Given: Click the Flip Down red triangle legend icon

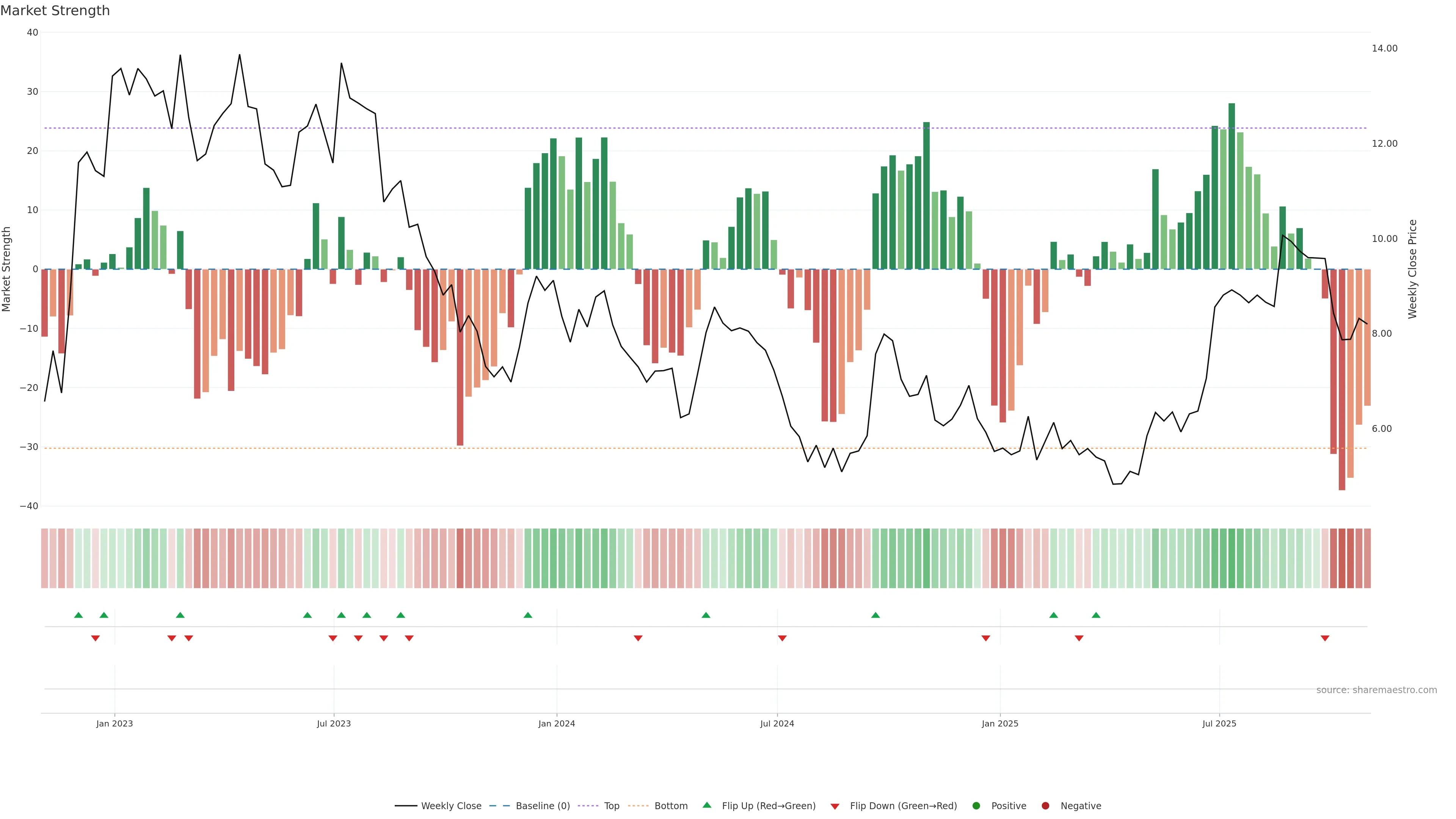Looking at the screenshot, I should click(x=835, y=806).
